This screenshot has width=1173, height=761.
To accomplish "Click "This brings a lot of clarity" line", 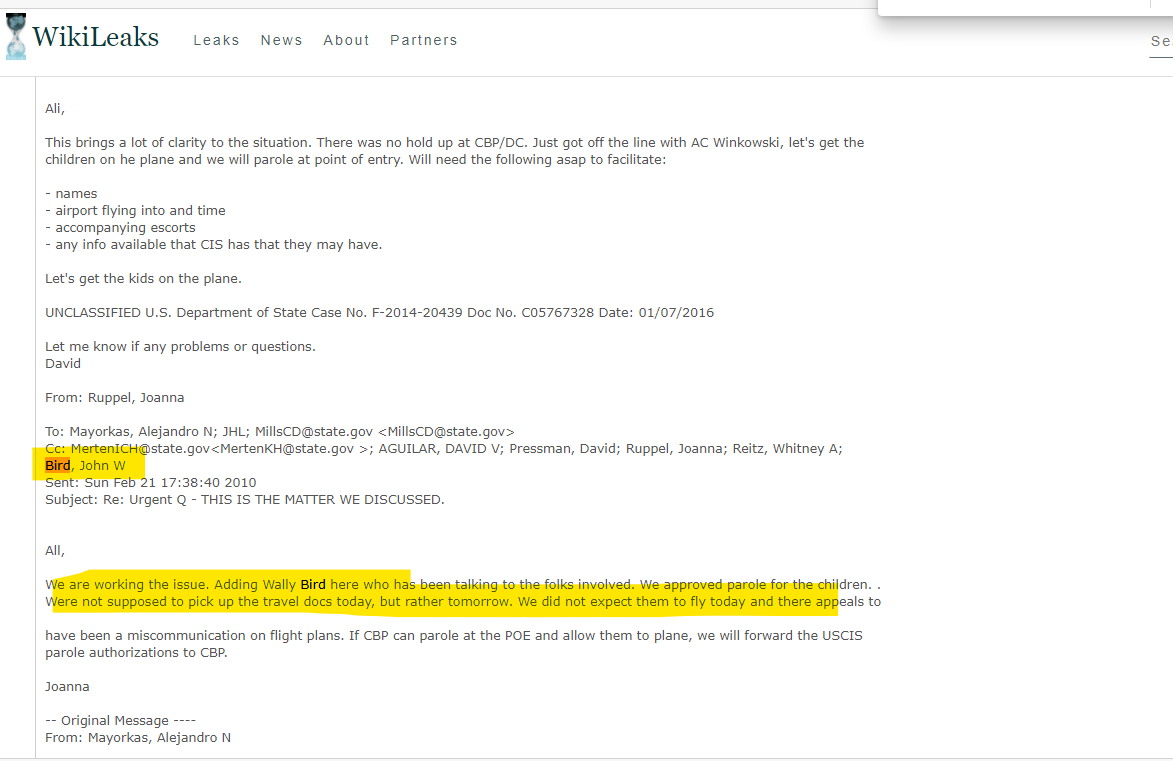I will coord(454,143).
